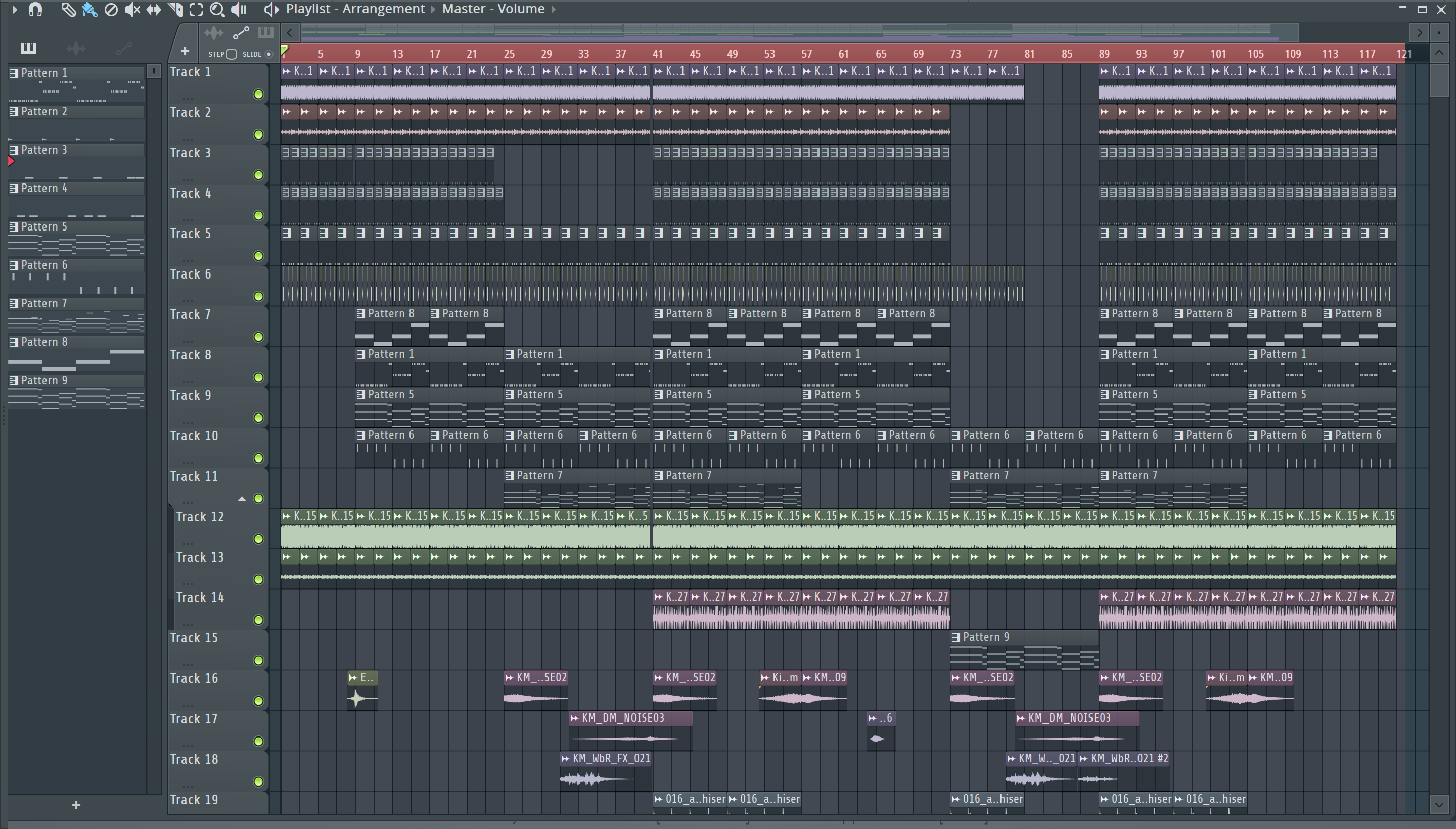This screenshot has width=1456, height=829.
Task: Click Pattern 5 icon in picker
Action: tap(14, 226)
